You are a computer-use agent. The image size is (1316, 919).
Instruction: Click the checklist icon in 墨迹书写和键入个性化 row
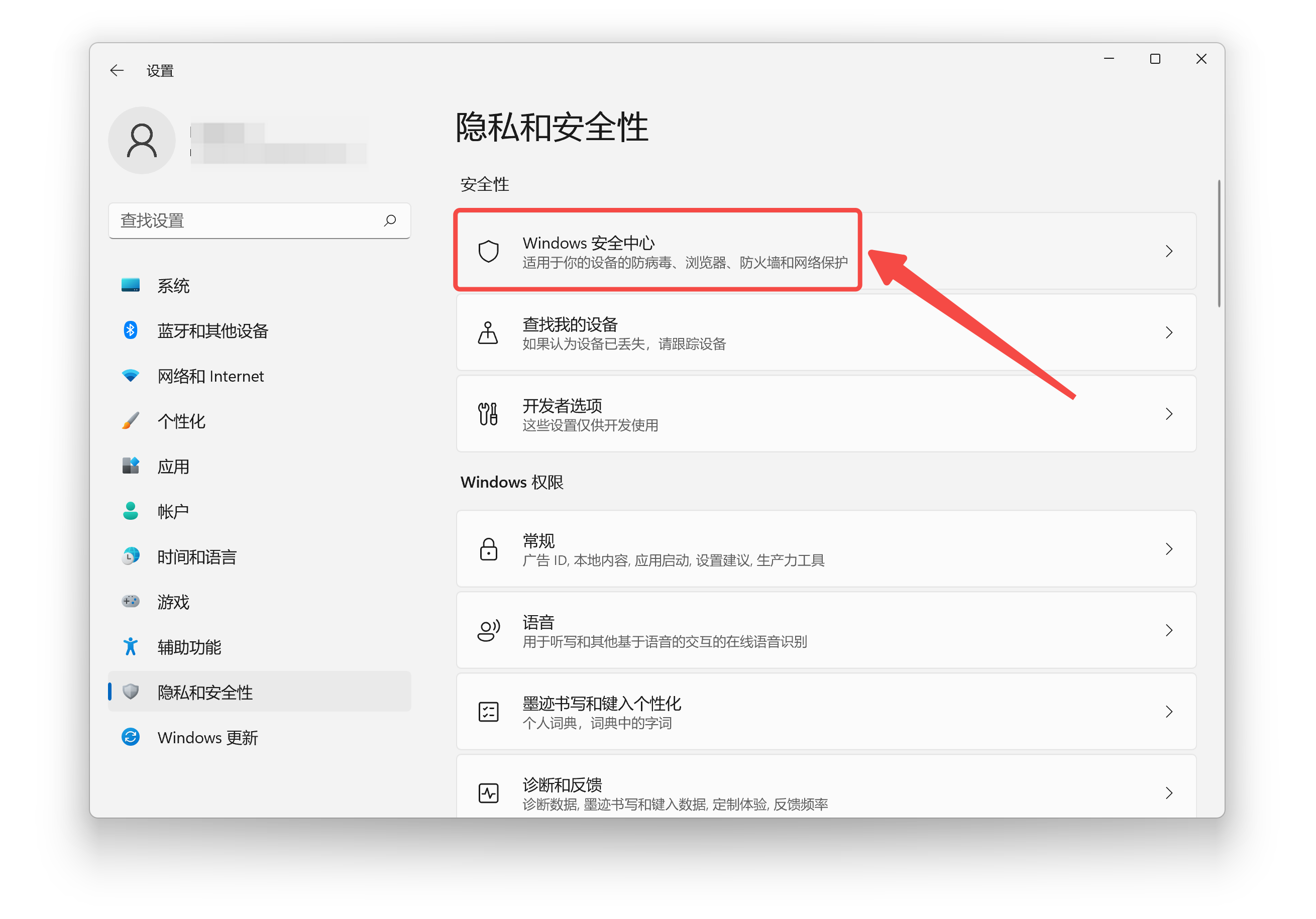click(x=488, y=712)
